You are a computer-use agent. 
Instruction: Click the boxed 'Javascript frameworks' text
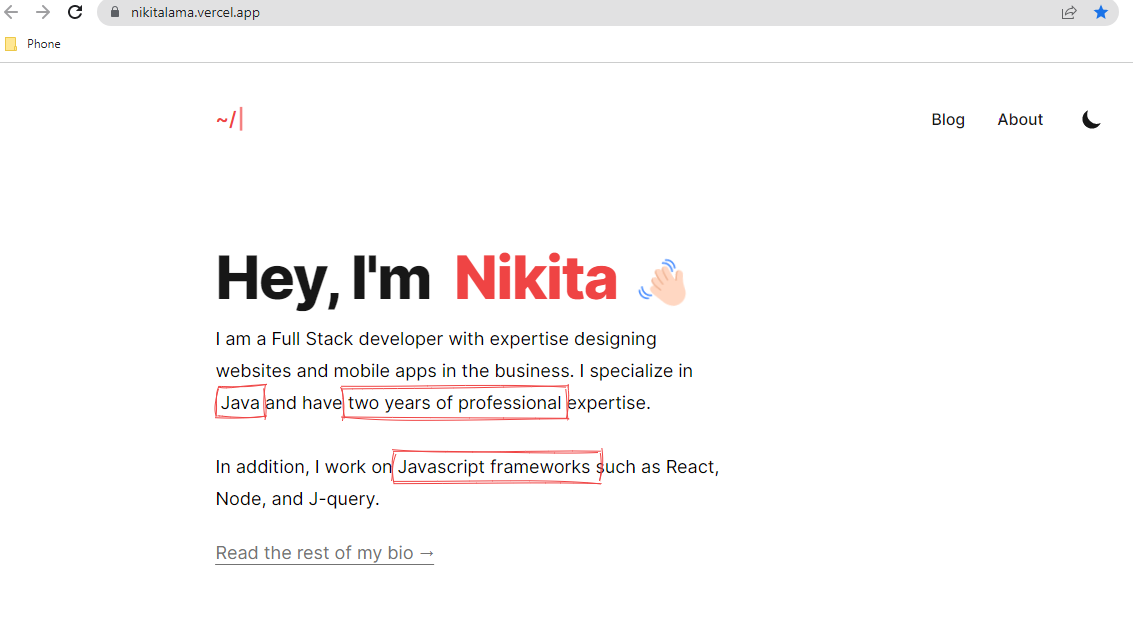495,467
